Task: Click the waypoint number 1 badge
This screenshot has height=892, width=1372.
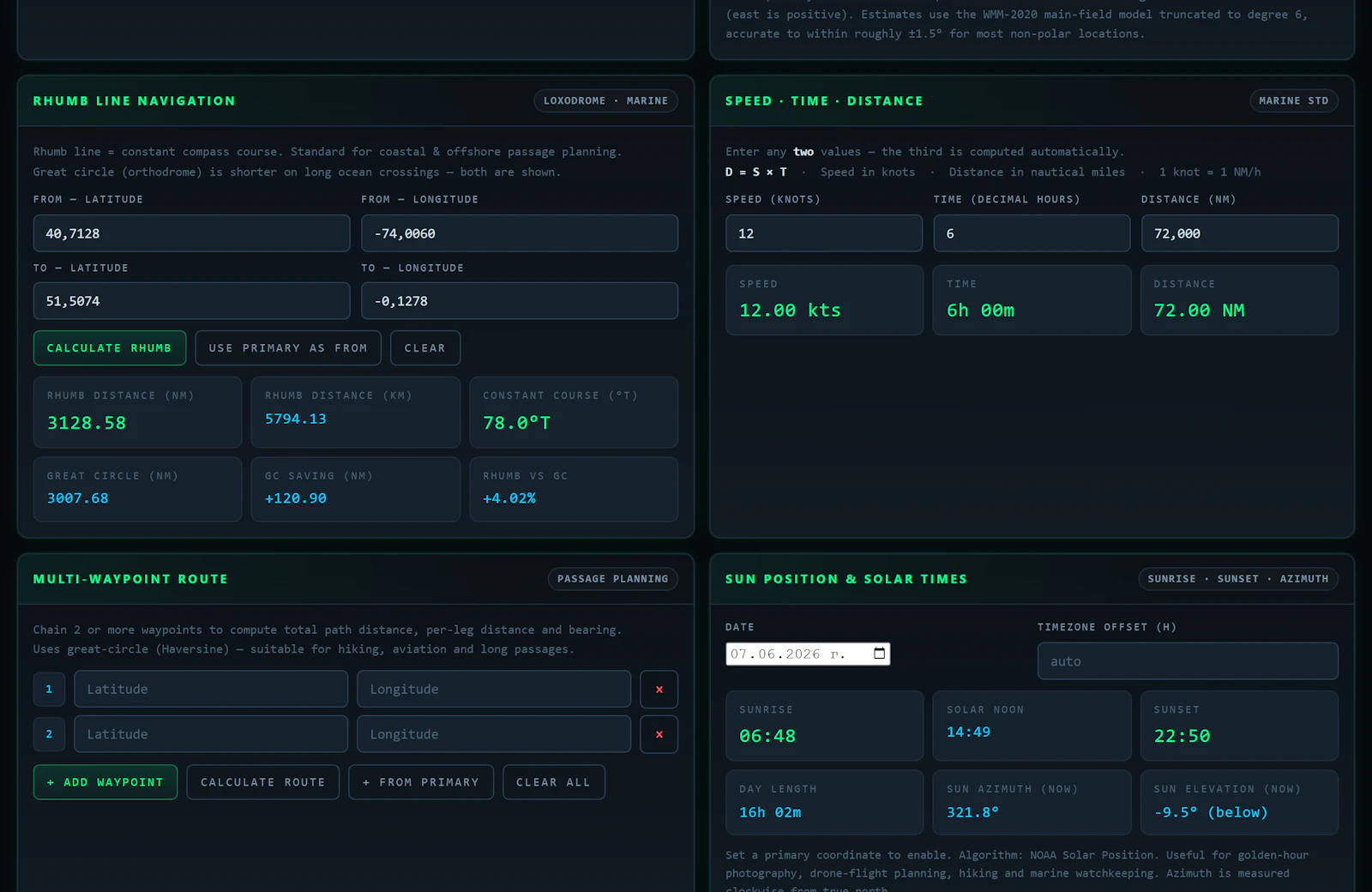Action: point(49,689)
